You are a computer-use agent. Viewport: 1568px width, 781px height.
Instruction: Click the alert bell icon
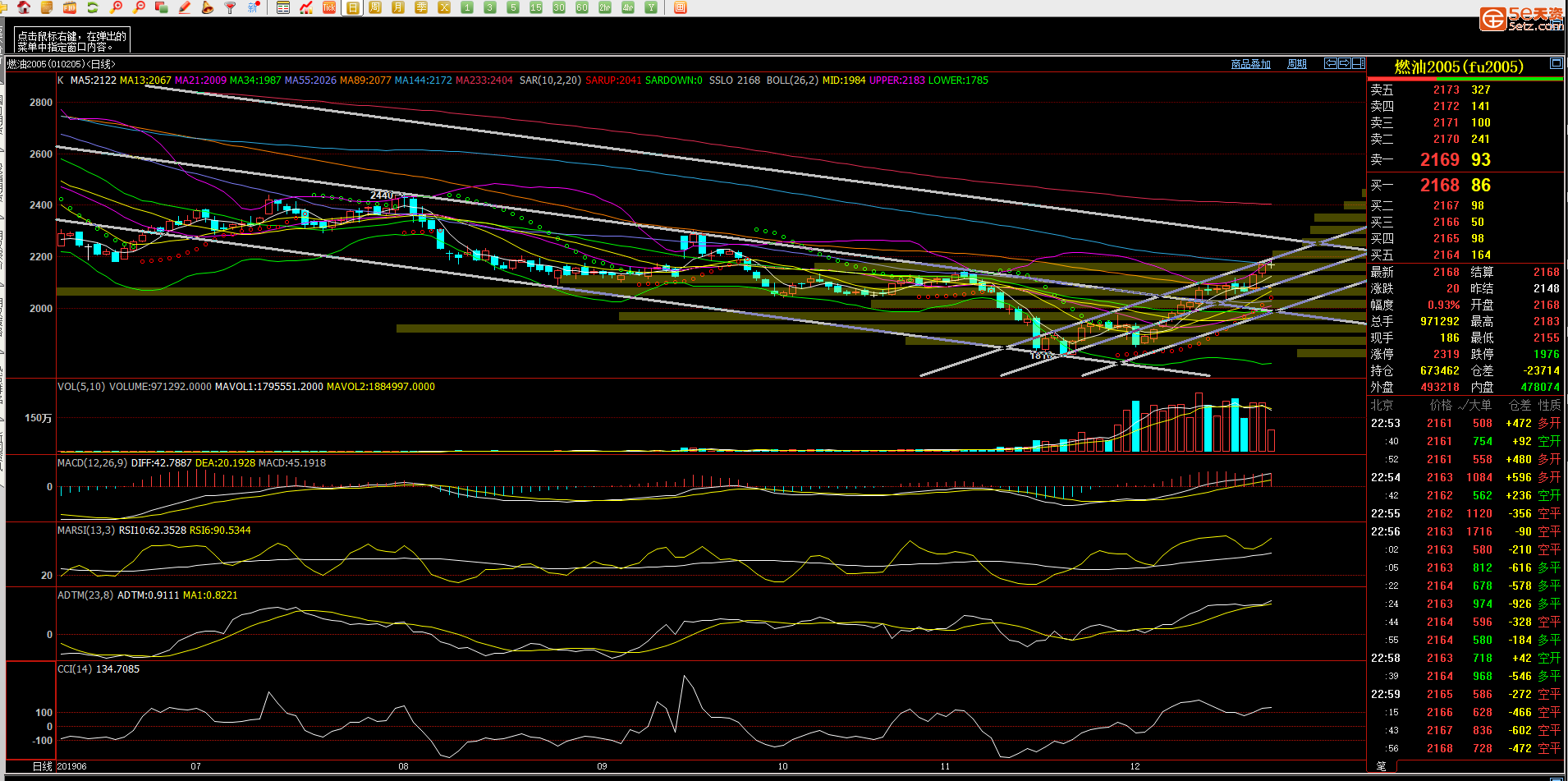(x=208, y=7)
